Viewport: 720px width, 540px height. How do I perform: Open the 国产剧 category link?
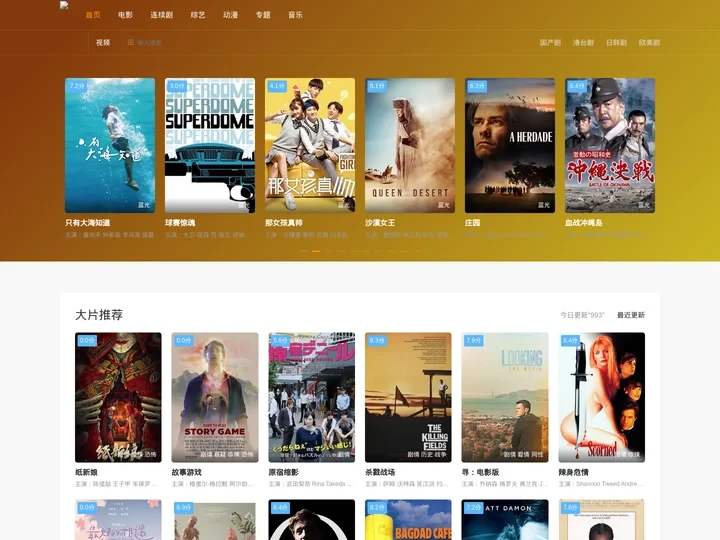(550, 43)
